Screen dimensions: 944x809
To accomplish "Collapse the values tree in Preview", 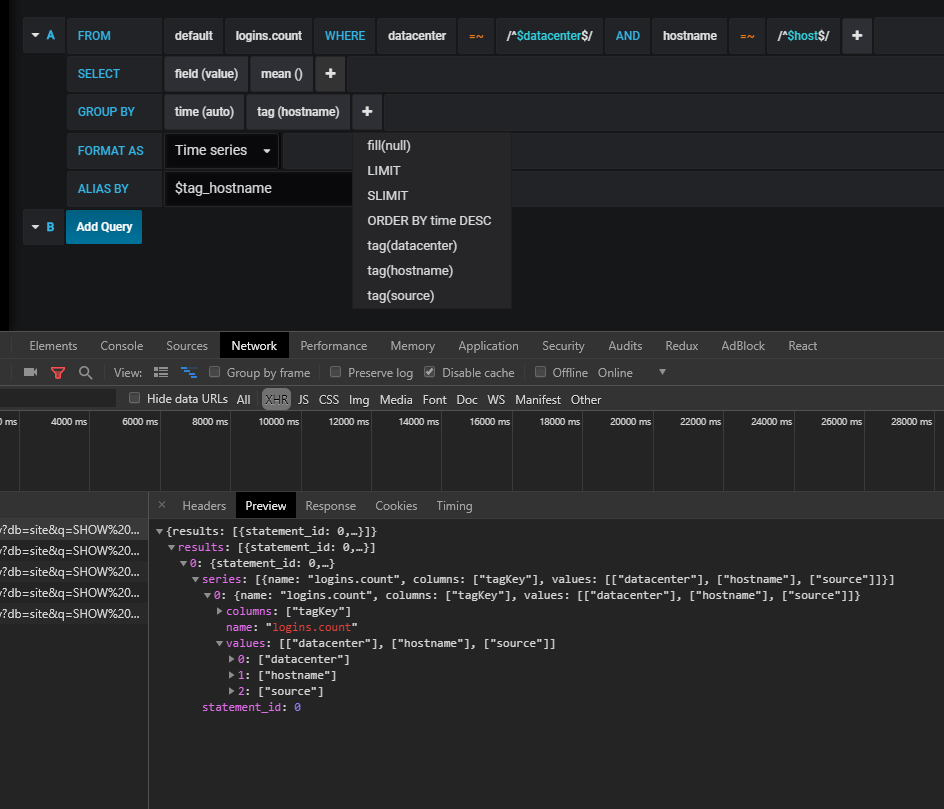I will click(x=219, y=643).
